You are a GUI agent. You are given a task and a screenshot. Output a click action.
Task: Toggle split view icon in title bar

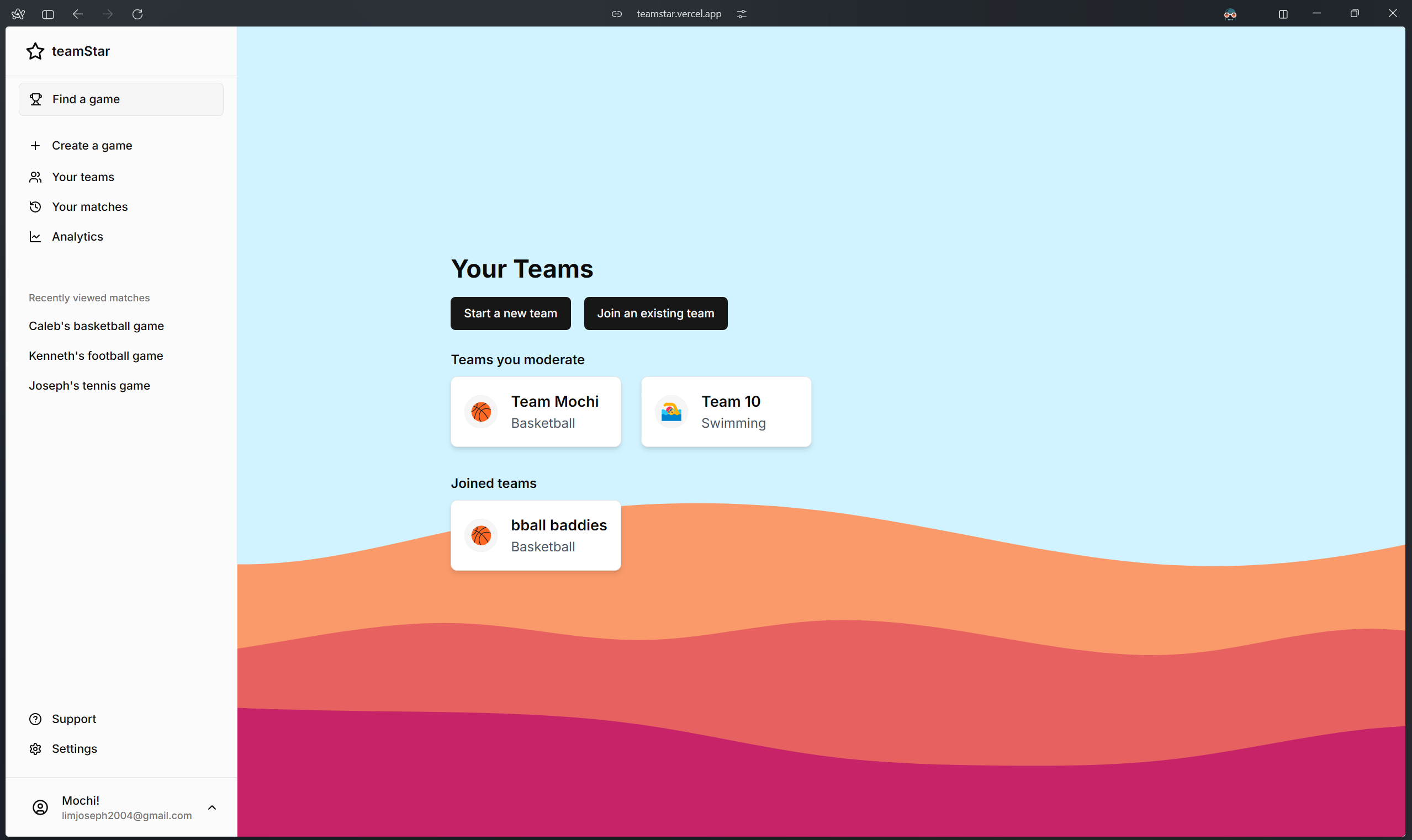[x=1283, y=14]
